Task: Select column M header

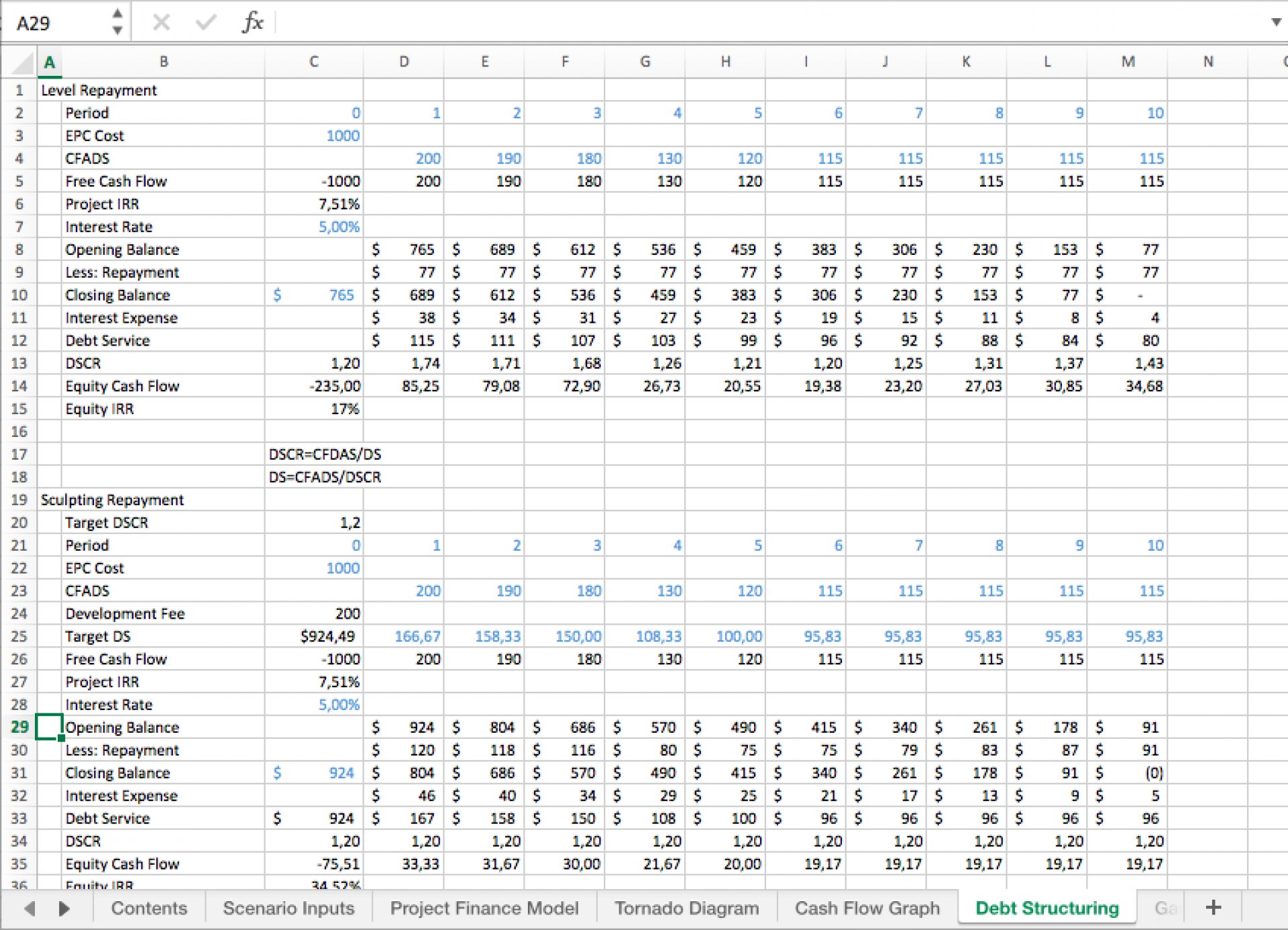Action: click(1128, 62)
